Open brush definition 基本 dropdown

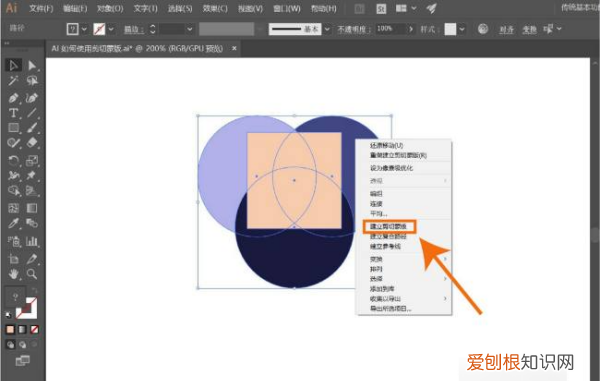click(x=327, y=29)
